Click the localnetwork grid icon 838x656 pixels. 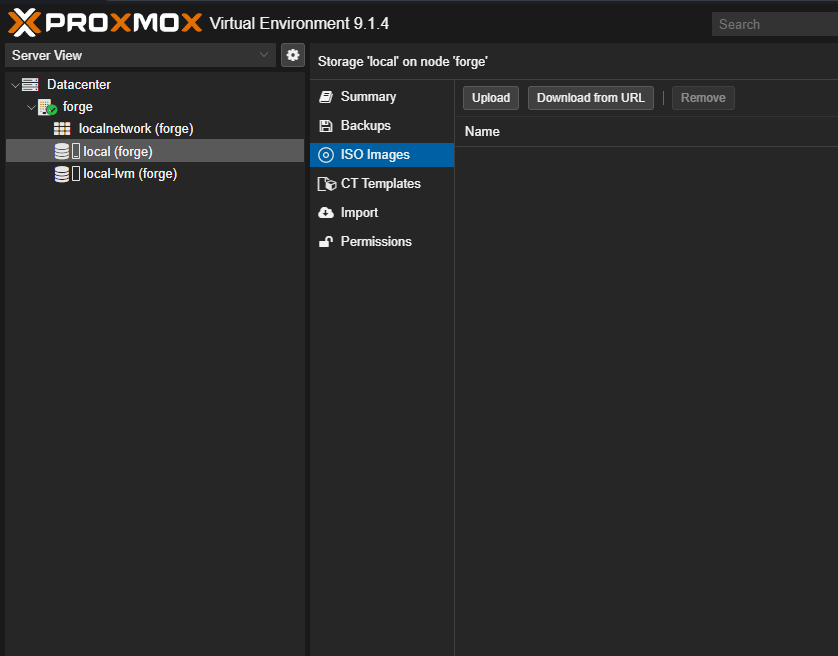[62, 129]
